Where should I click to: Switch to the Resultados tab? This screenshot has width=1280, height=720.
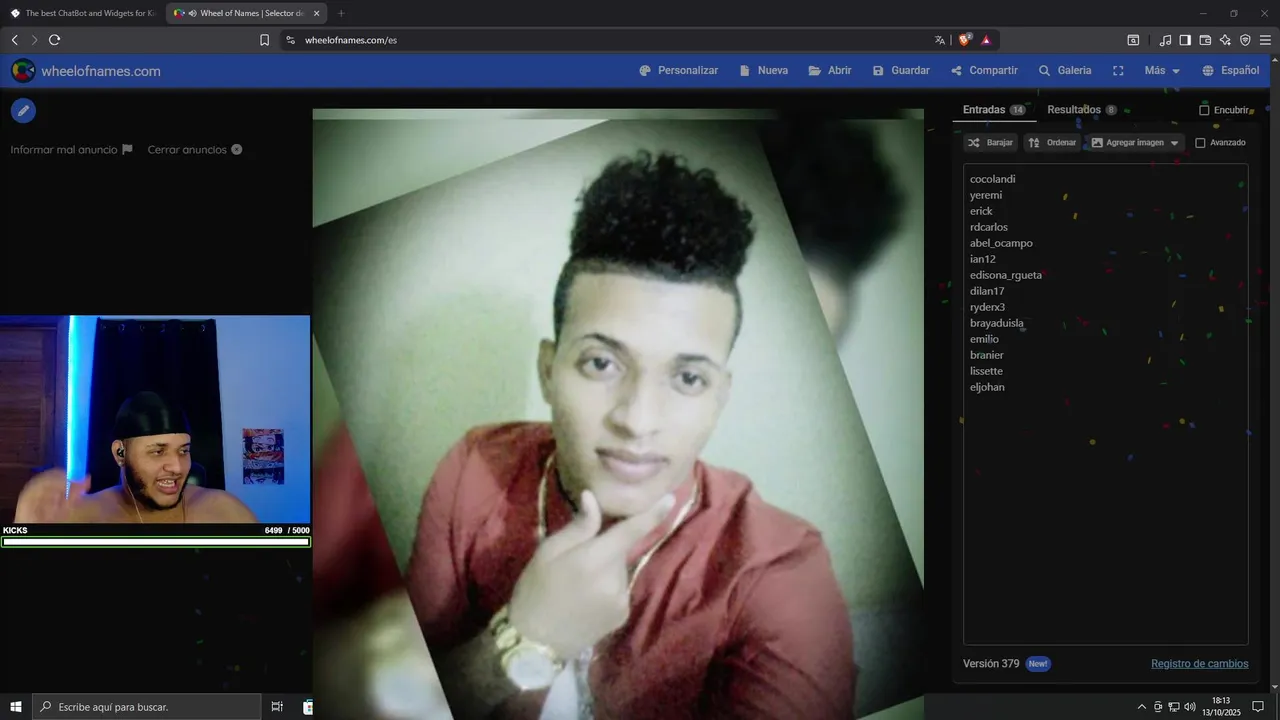click(1082, 110)
